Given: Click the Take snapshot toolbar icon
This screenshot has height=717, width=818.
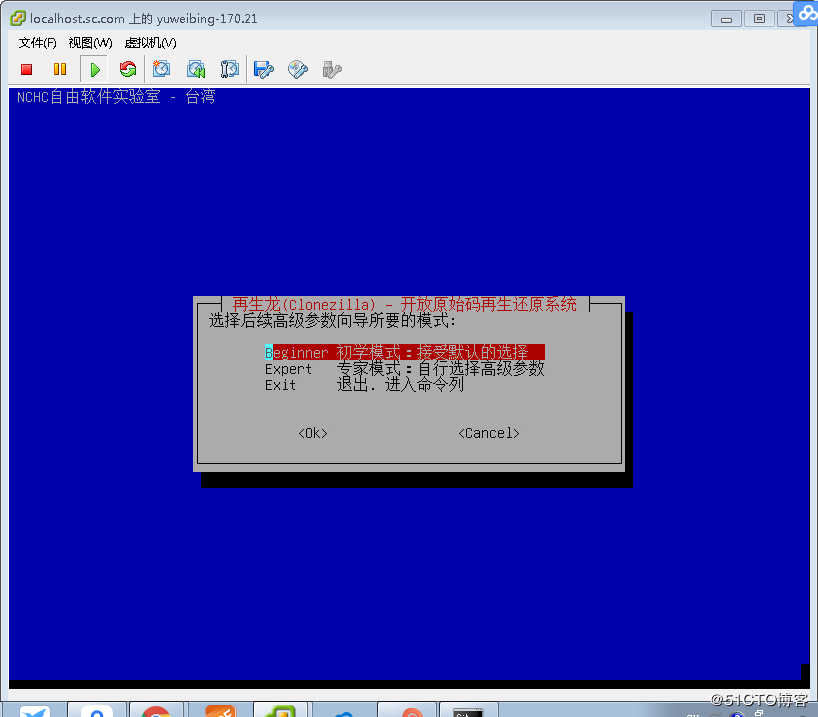Looking at the screenshot, I should point(161,69).
